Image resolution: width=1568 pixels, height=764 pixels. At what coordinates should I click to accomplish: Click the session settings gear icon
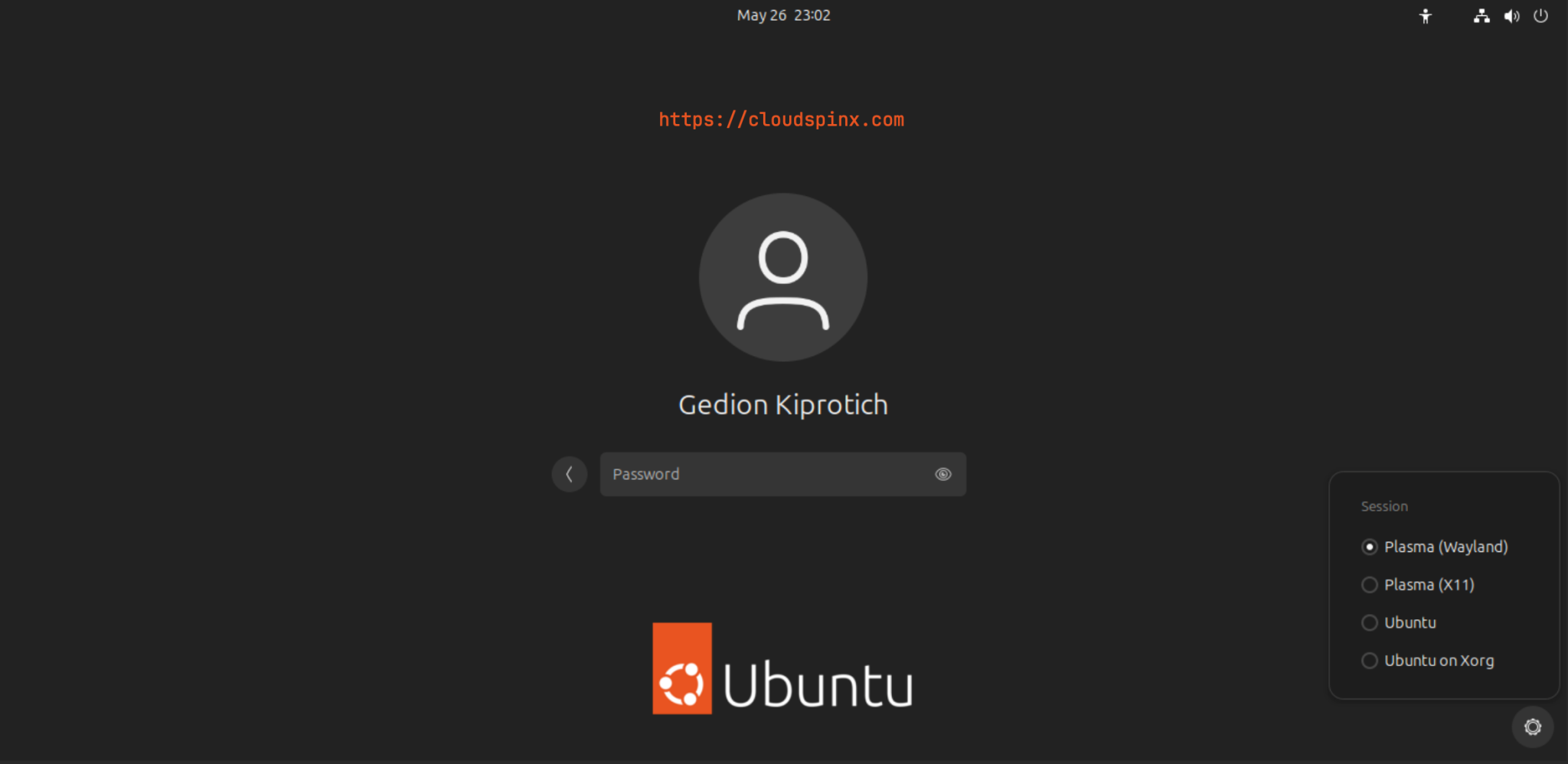(x=1532, y=726)
